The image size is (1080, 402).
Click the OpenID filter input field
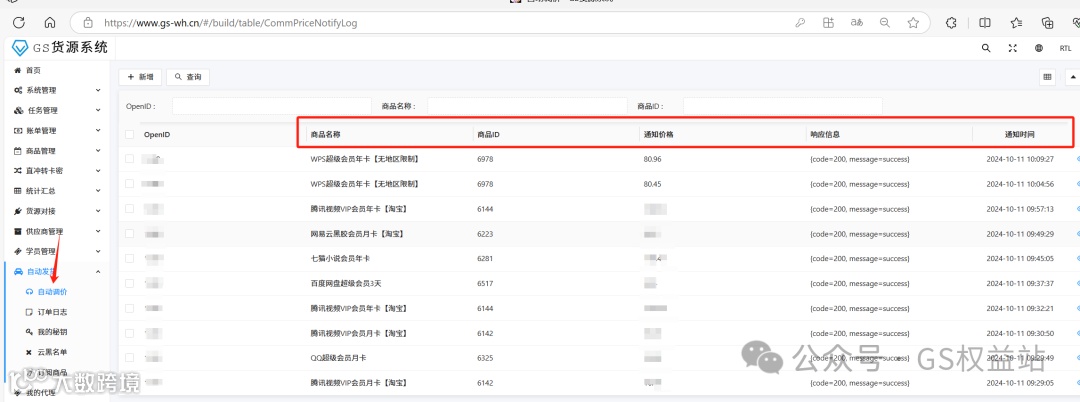tap(272, 106)
